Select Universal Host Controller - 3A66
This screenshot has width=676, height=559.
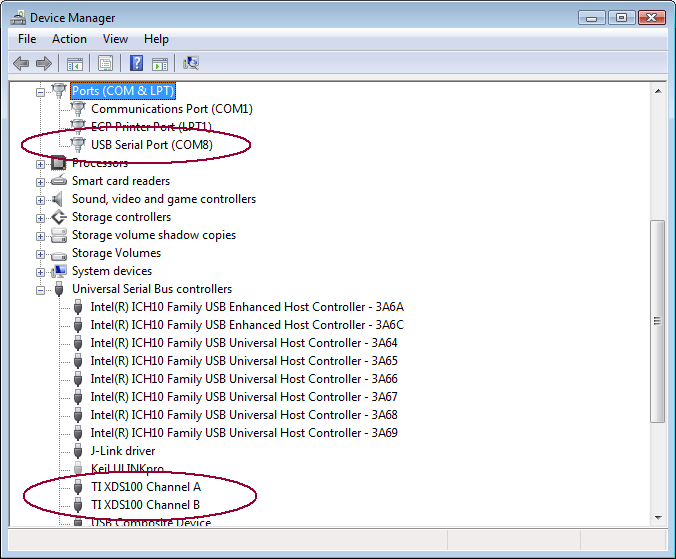(244, 379)
